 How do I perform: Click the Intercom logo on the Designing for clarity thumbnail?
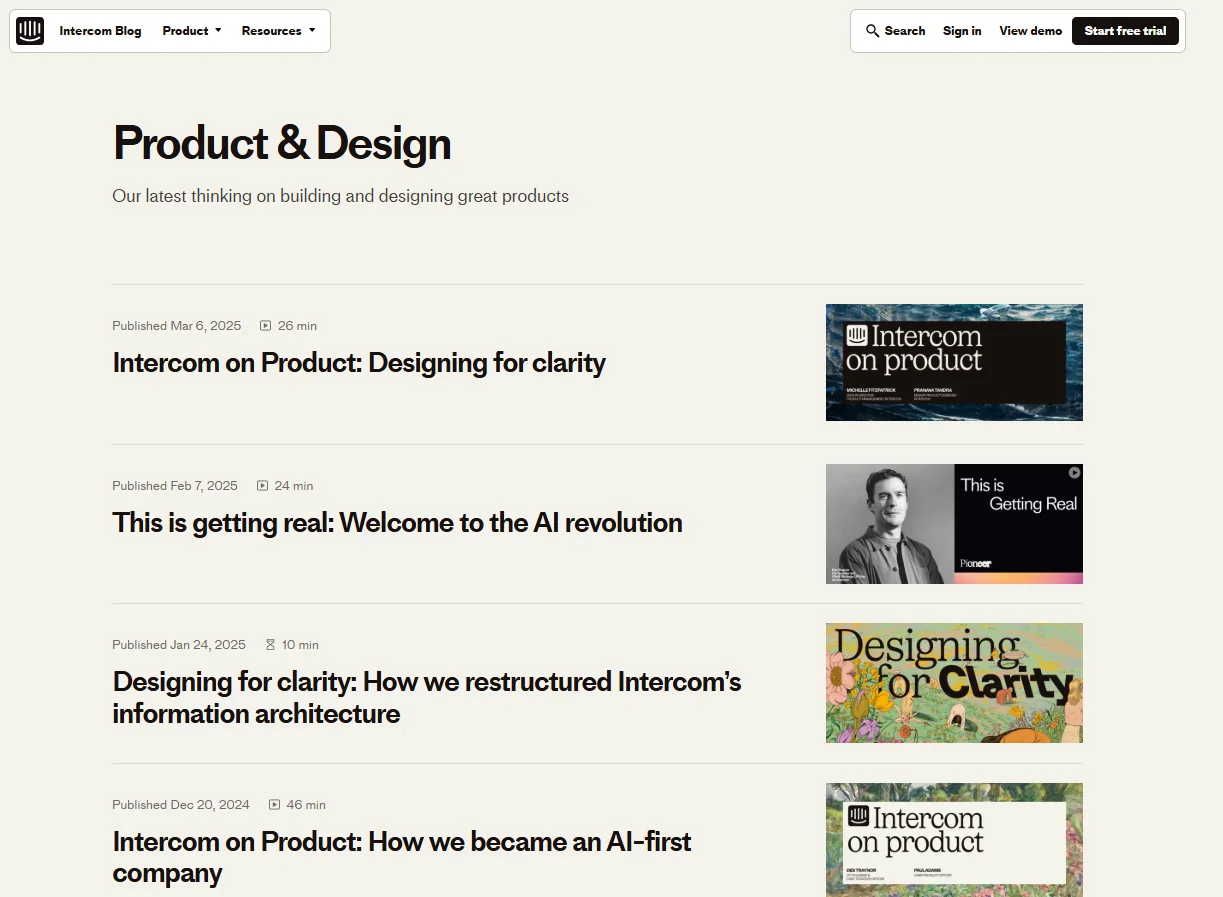858,337
